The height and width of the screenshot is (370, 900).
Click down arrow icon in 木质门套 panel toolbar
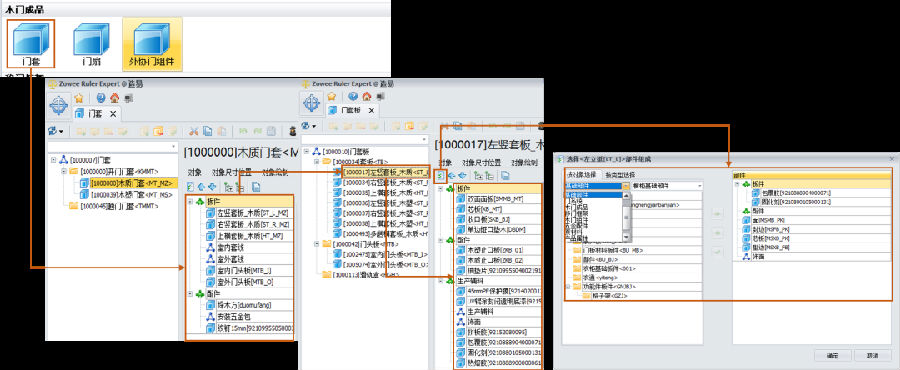212,186
